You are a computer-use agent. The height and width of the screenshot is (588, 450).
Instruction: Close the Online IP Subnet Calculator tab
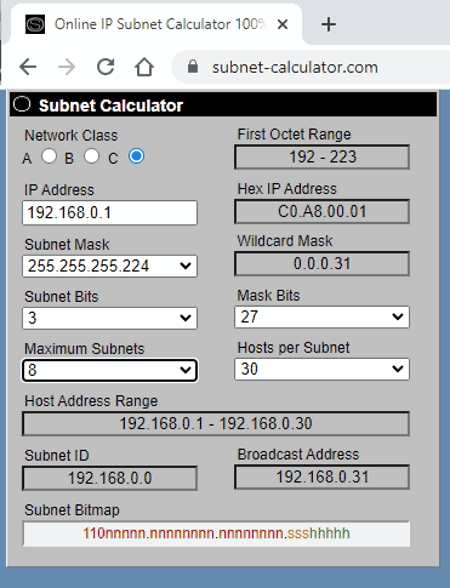[x=282, y=25]
